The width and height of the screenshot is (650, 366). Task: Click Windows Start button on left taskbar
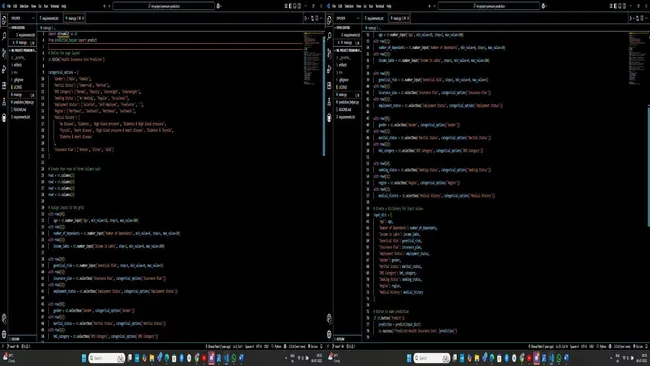point(84,358)
